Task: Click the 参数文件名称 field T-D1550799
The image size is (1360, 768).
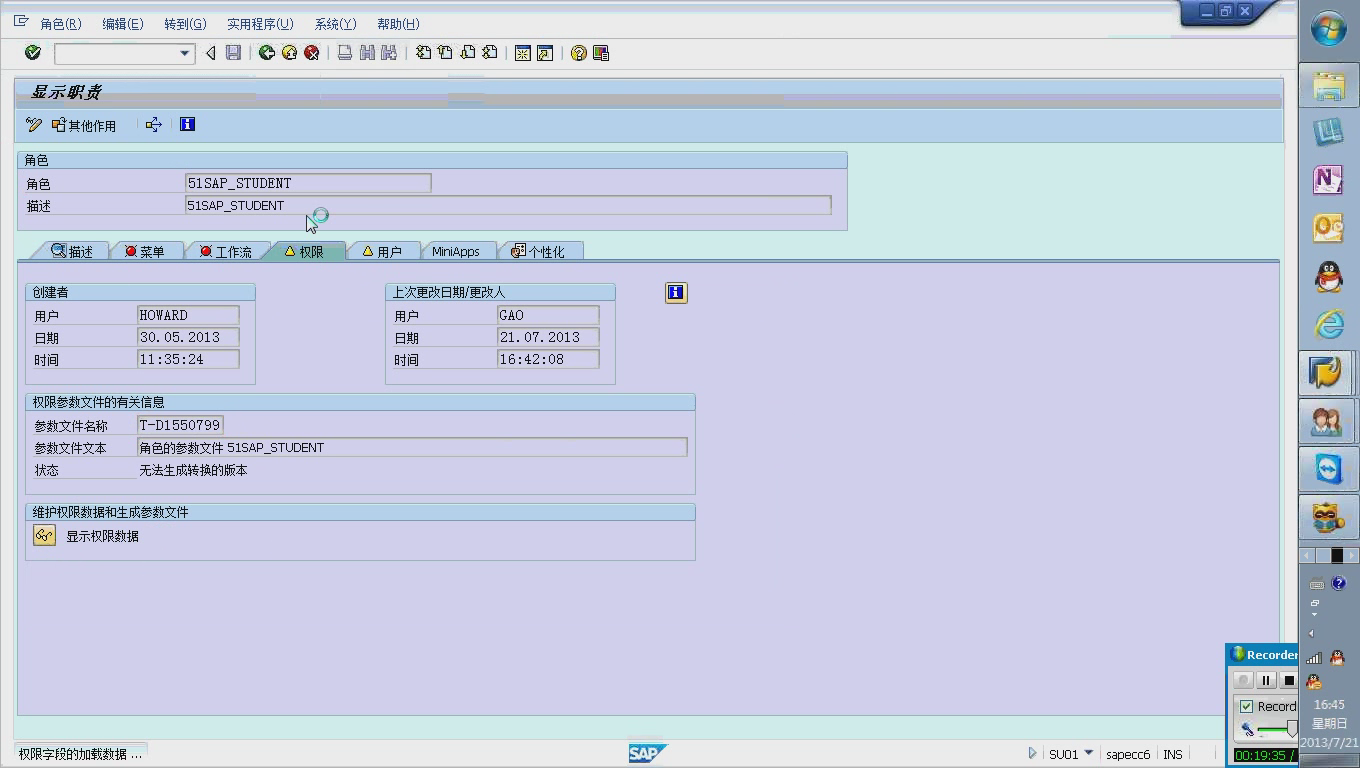Action: point(180,425)
